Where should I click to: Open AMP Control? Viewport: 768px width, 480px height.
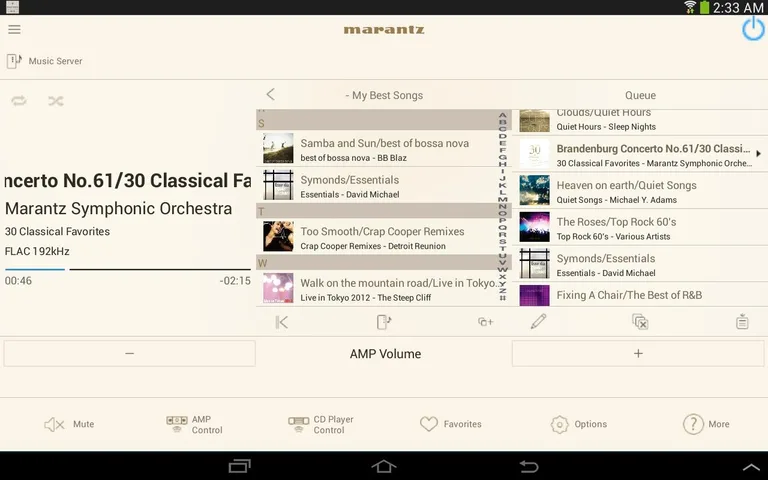click(x=194, y=424)
